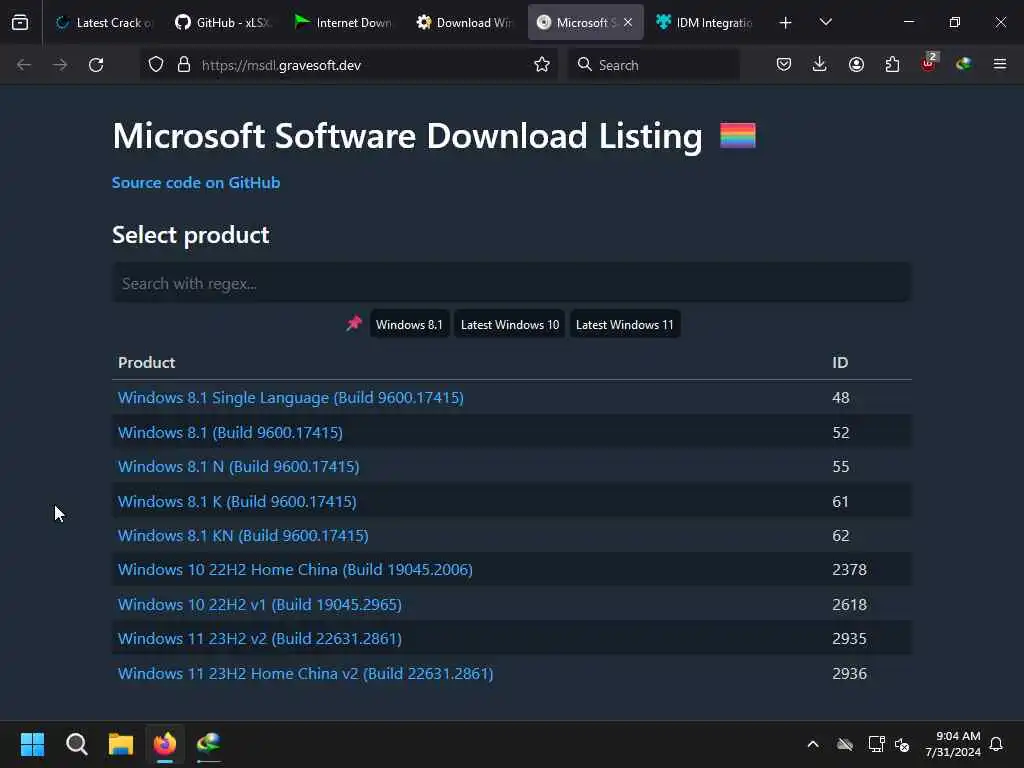Screen dimensions: 1024x768
Task: Focus the Search with regex field
Action: (x=511, y=283)
